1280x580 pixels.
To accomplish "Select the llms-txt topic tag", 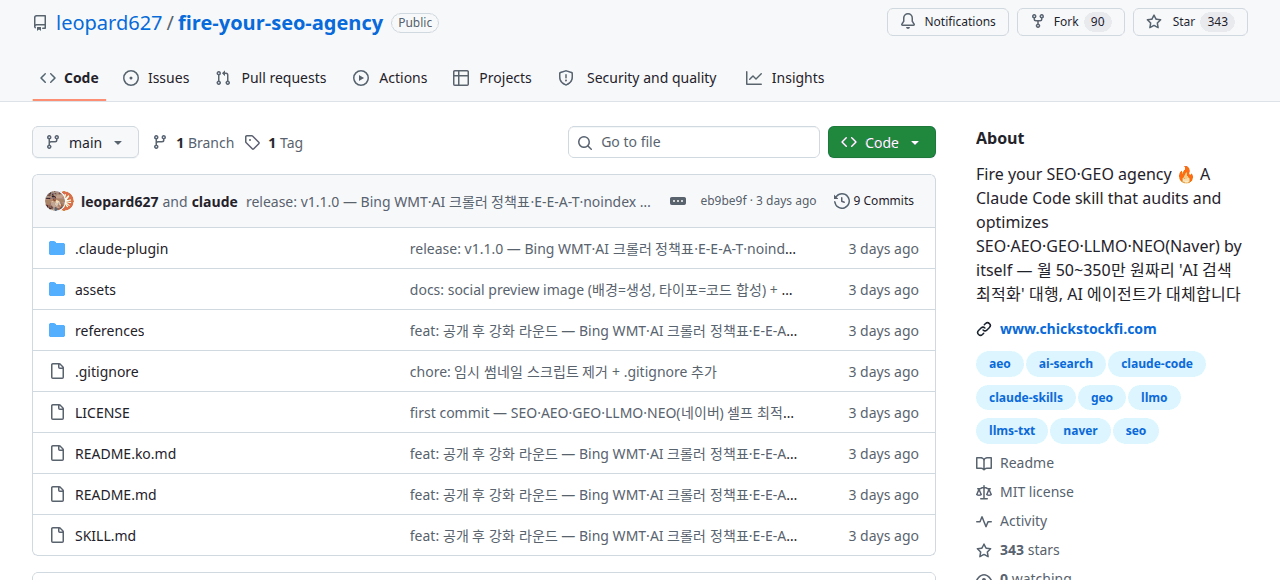I will point(1012,431).
